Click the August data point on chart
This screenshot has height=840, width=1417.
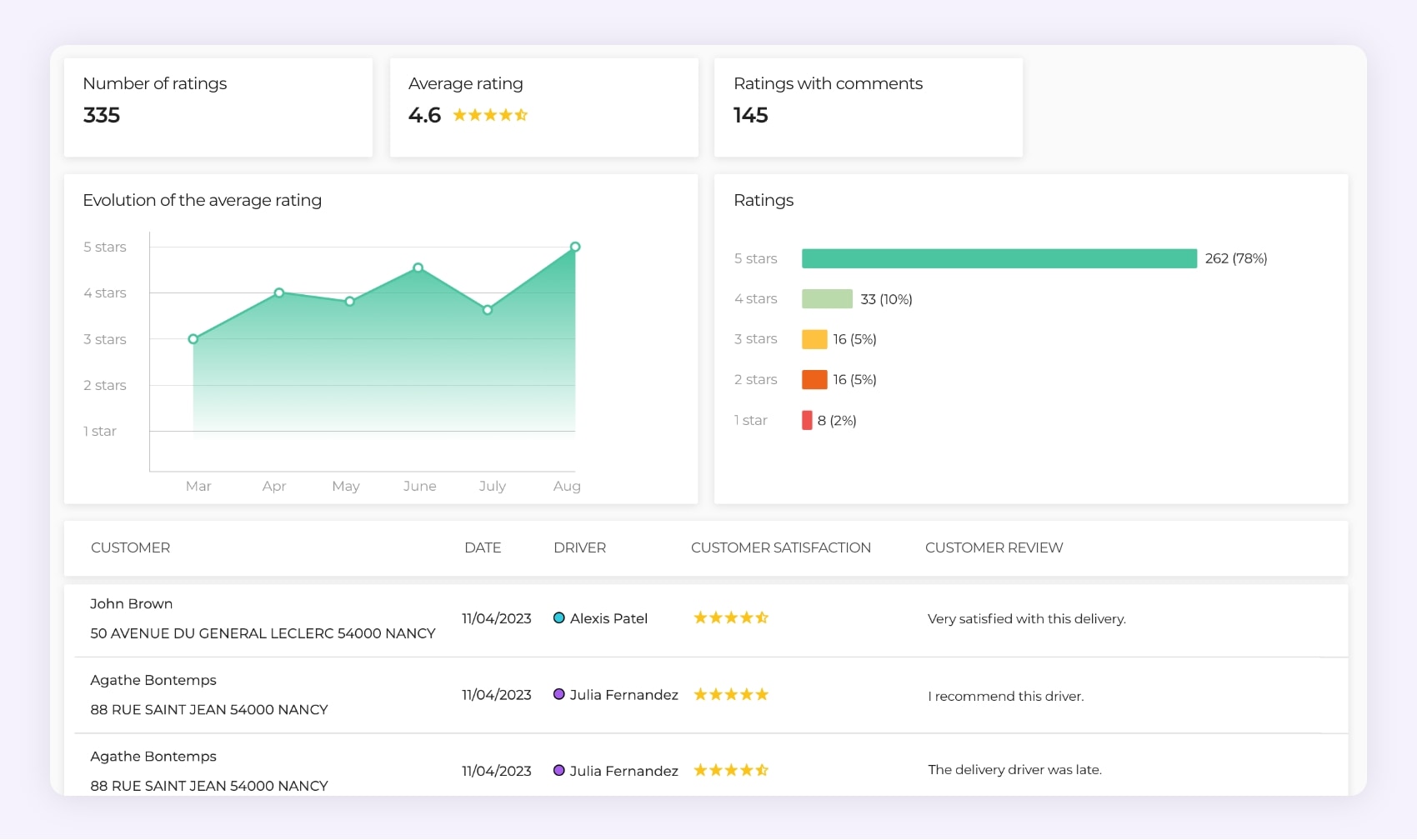[x=575, y=247]
